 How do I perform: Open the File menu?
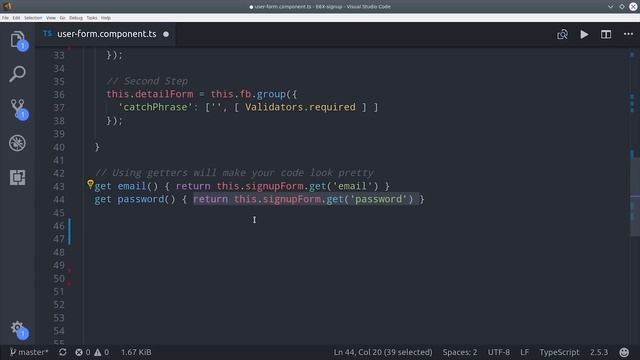(x=5, y=18)
